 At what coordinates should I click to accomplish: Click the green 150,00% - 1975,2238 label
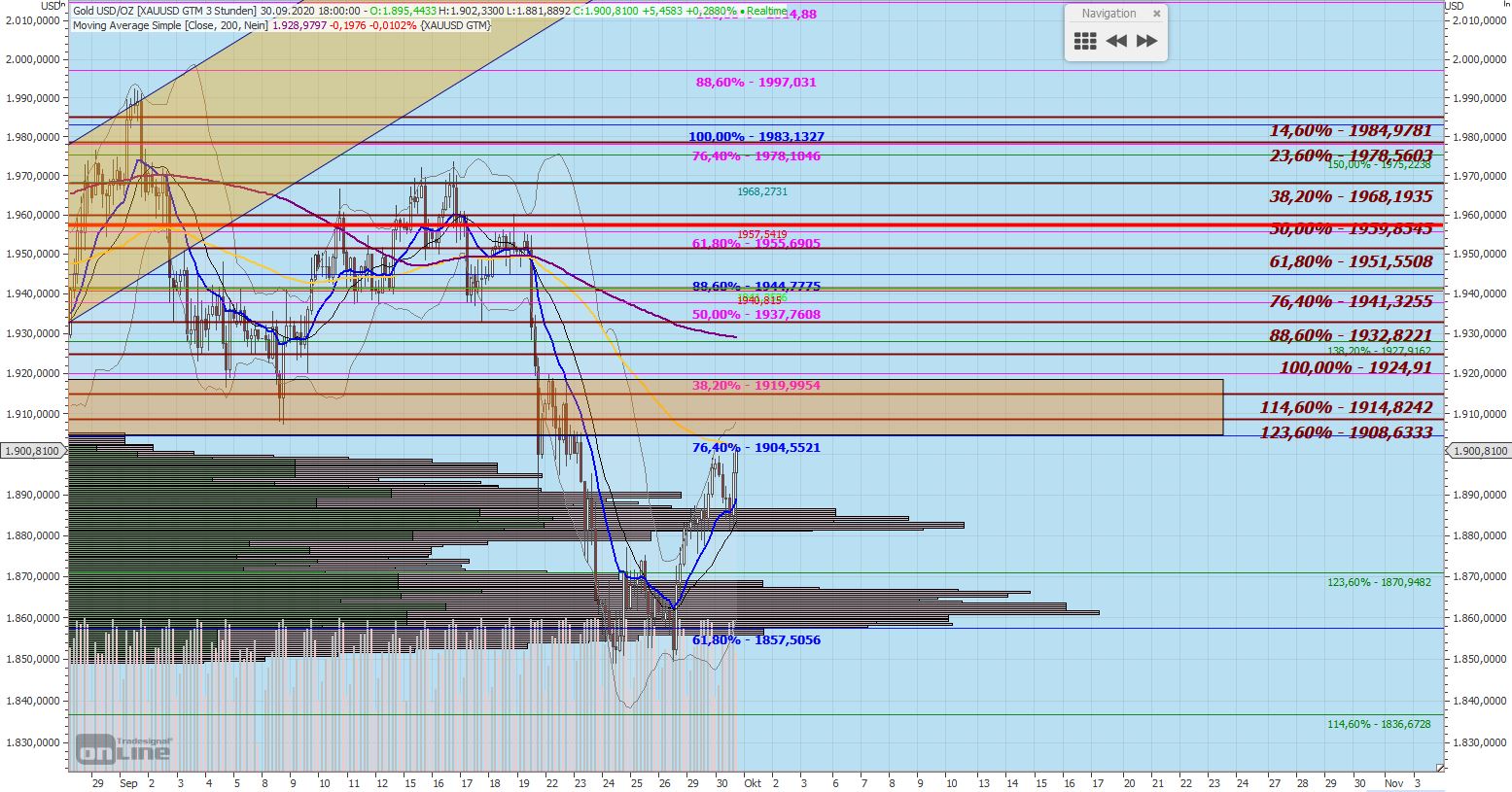(x=1379, y=164)
